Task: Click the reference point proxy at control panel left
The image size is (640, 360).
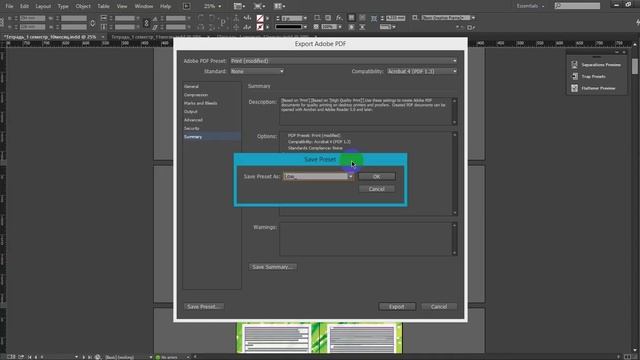Action: pos(2,22)
